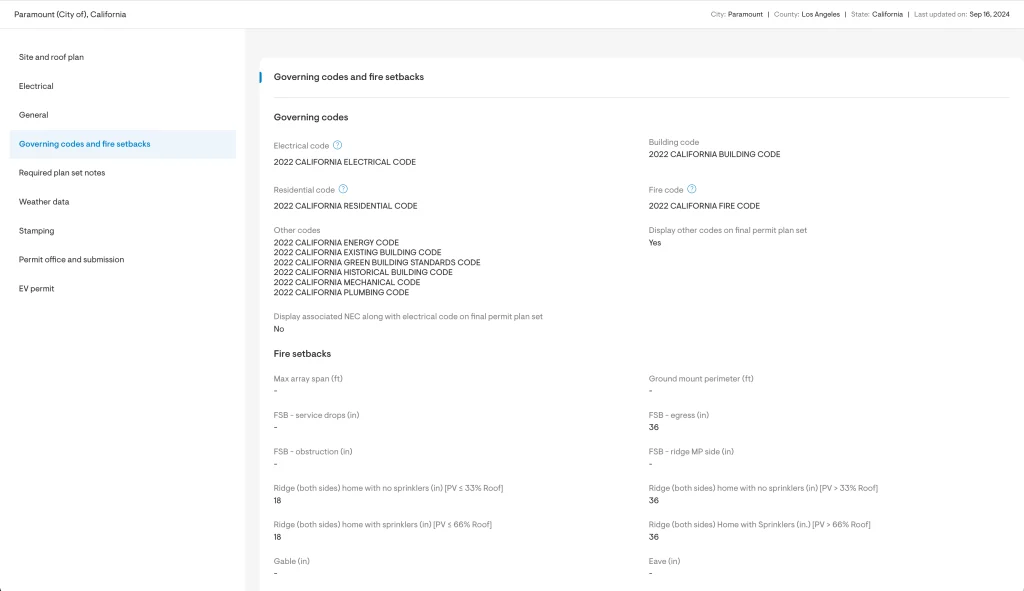1024x591 pixels.
Task: Open the Site and roof plan section
Action: click(x=52, y=57)
